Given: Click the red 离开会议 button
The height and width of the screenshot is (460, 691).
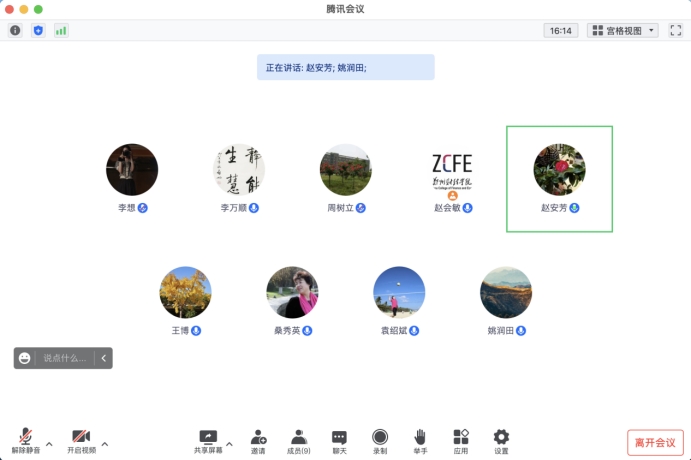Looking at the screenshot, I should pos(656,442).
